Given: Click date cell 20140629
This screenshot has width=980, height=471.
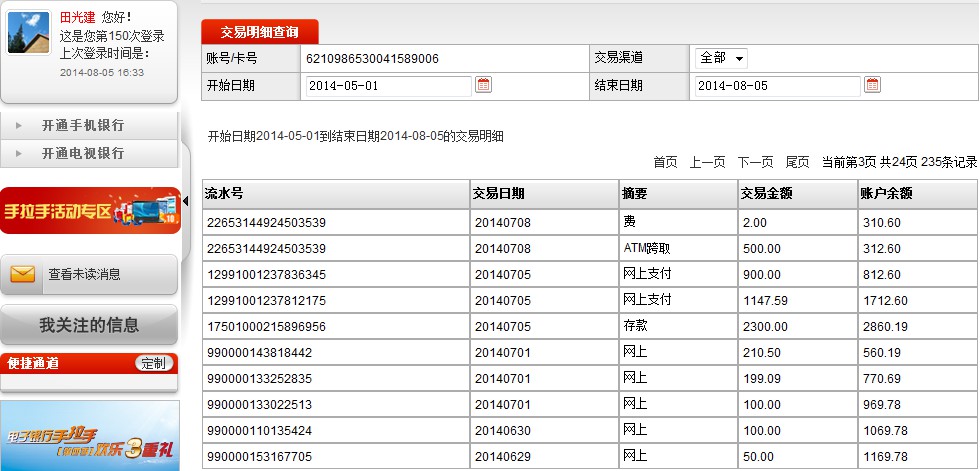Looking at the screenshot, I should [x=544, y=457].
